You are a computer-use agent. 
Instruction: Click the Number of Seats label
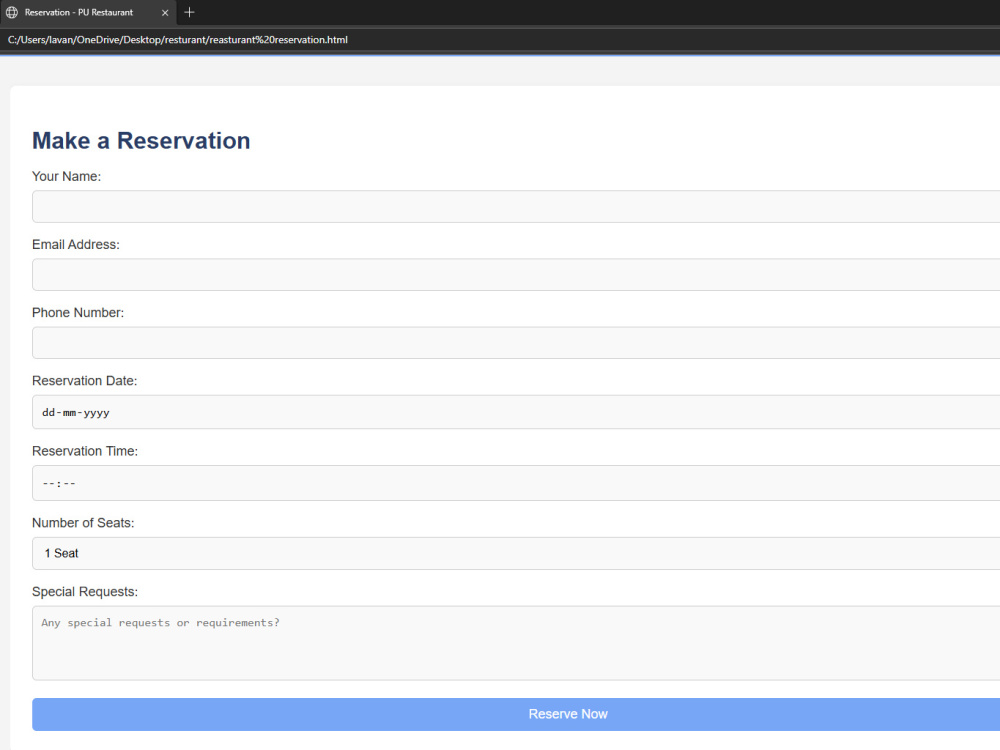coord(83,523)
